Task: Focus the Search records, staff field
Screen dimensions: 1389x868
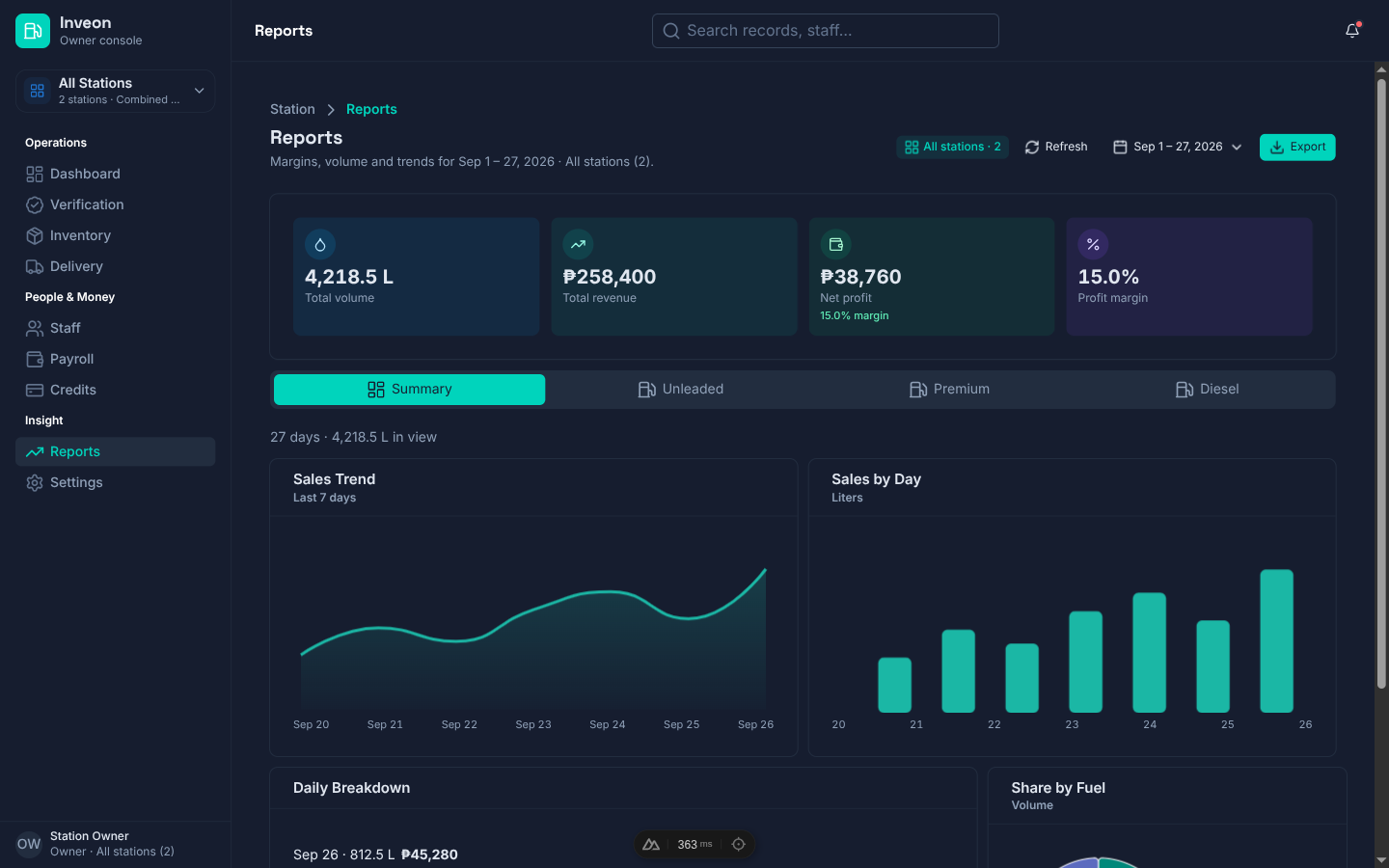Action: pos(826,31)
